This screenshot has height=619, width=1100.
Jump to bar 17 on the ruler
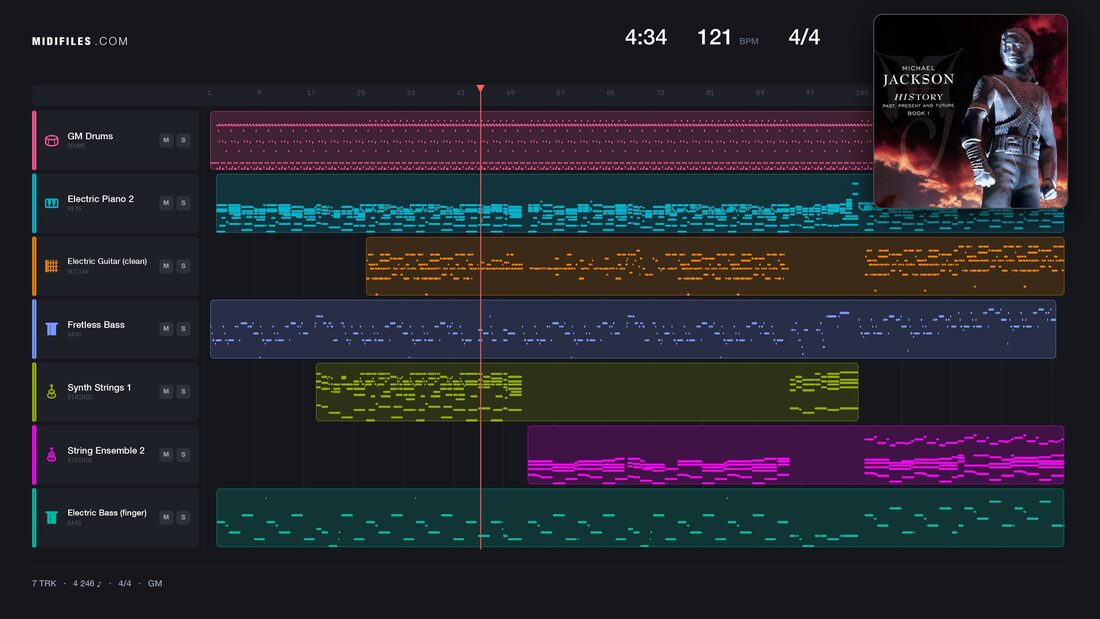(311, 93)
